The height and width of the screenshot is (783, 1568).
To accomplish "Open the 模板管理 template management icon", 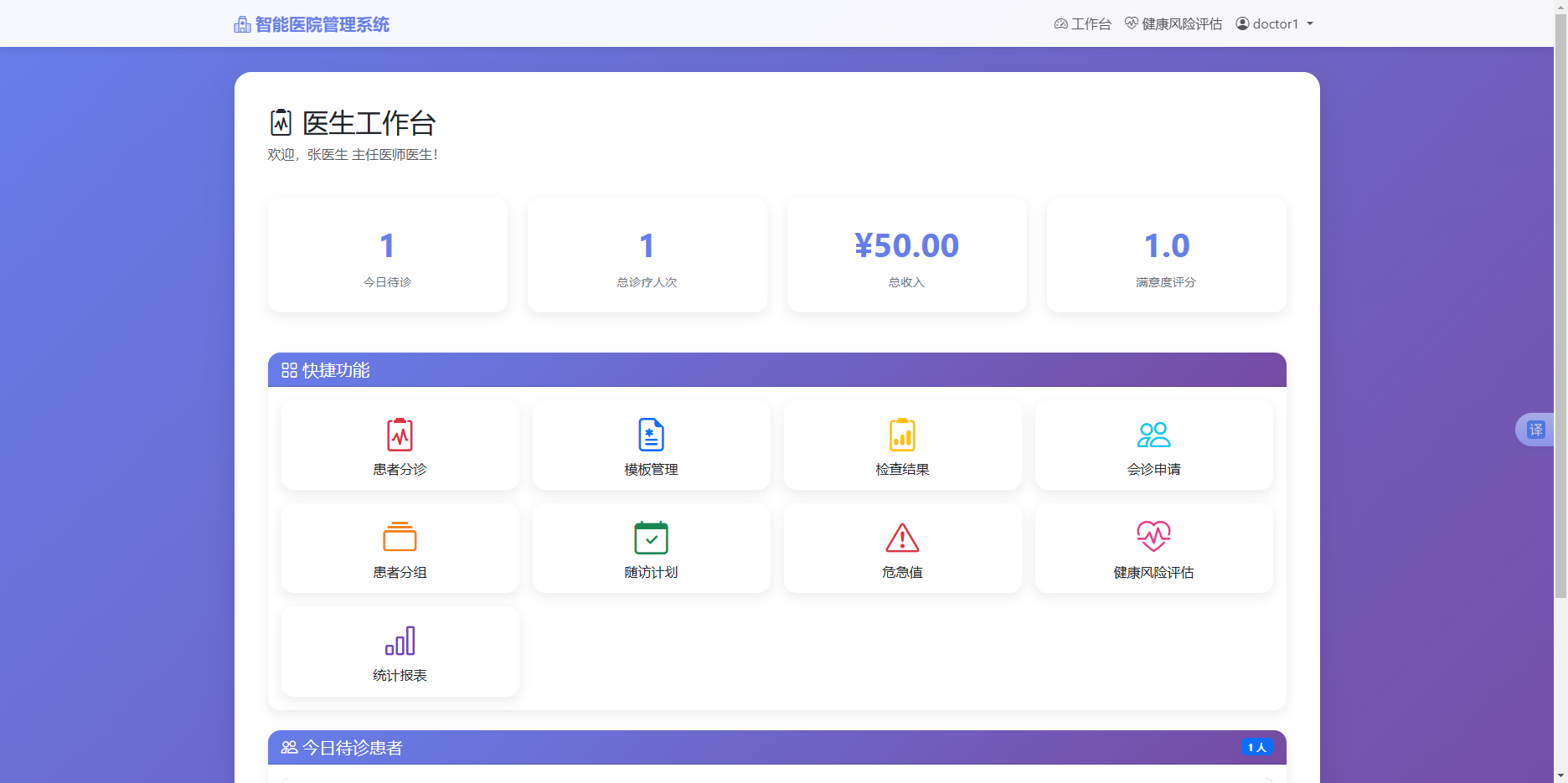I will (x=651, y=445).
